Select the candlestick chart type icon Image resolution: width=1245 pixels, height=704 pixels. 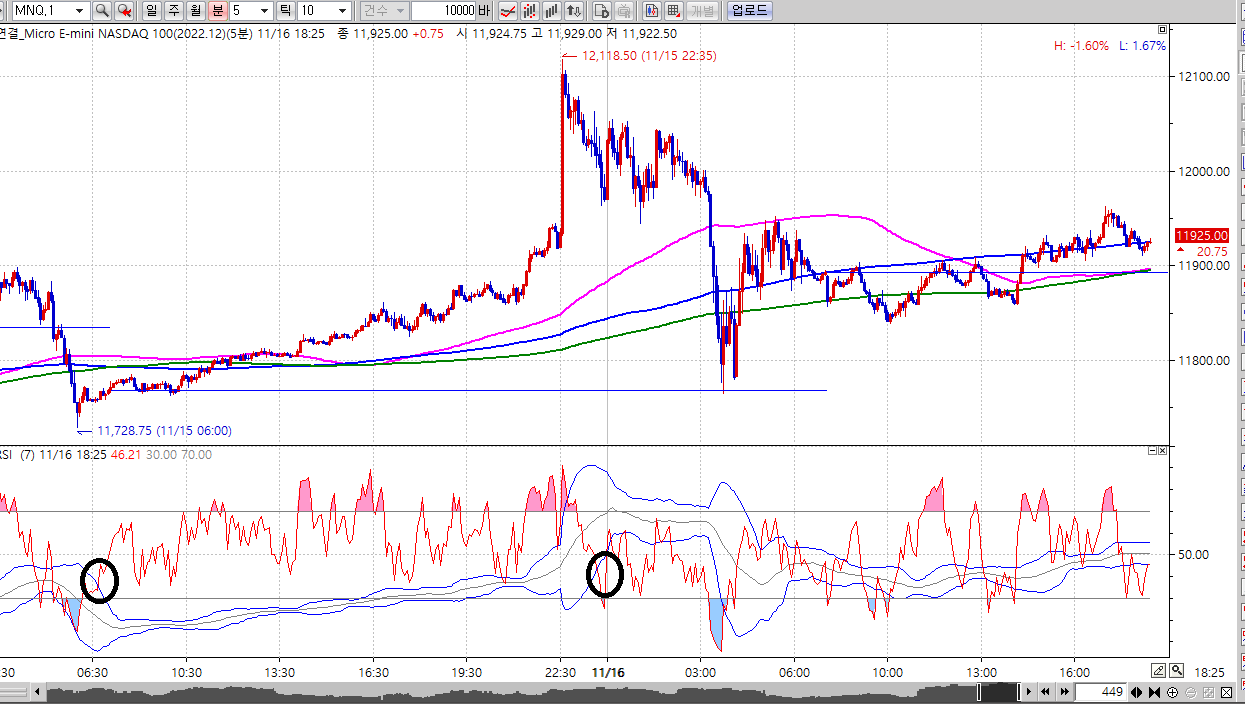[x=529, y=11]
